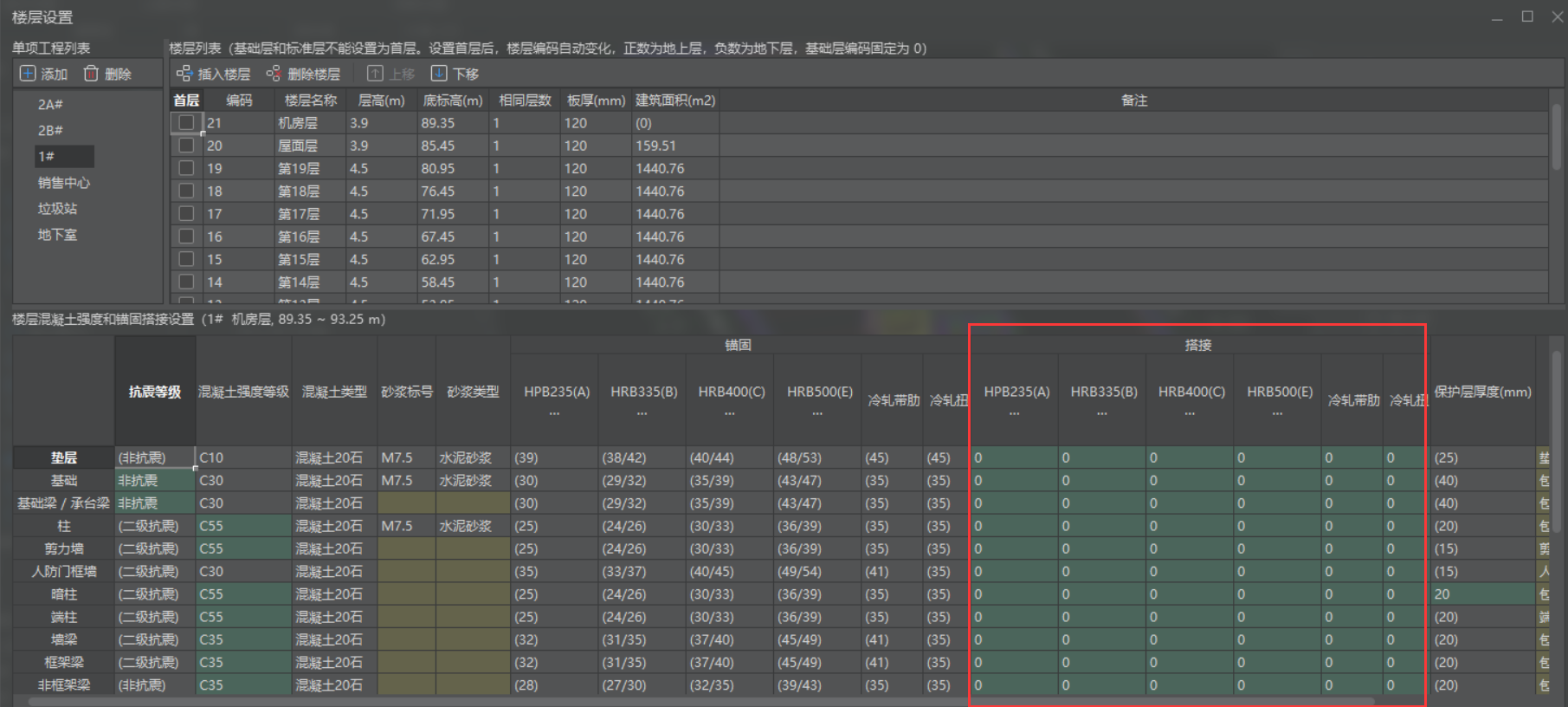The height and width of the screenshot is (707, 1568).
Task: Click 搭接 HRB335(B) cell in 剪力墙 row
Action: (x=1102, y=548)
